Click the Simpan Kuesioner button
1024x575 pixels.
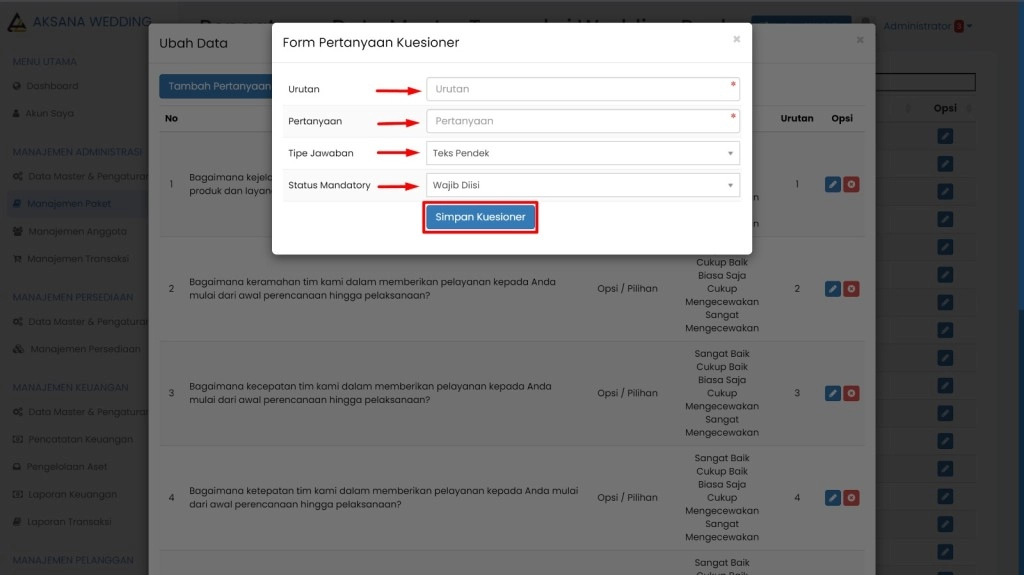(480, 217)
